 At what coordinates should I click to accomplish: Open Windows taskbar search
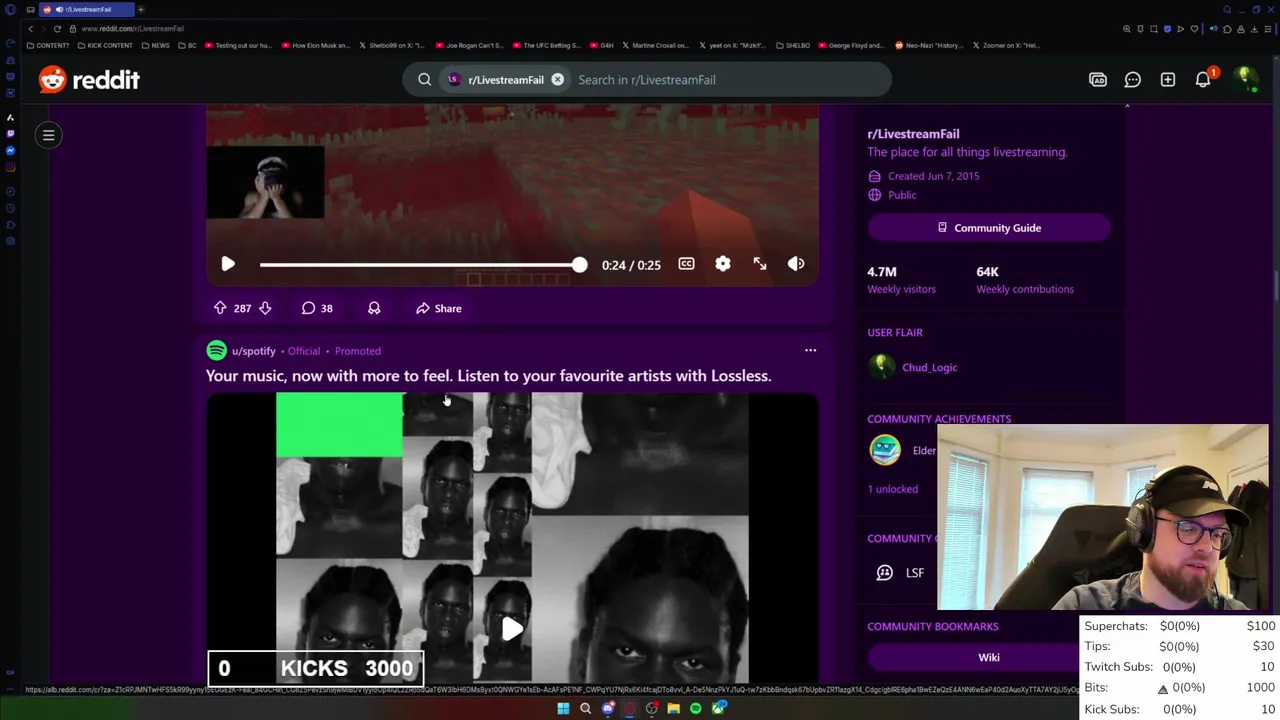tap(585, 708)
